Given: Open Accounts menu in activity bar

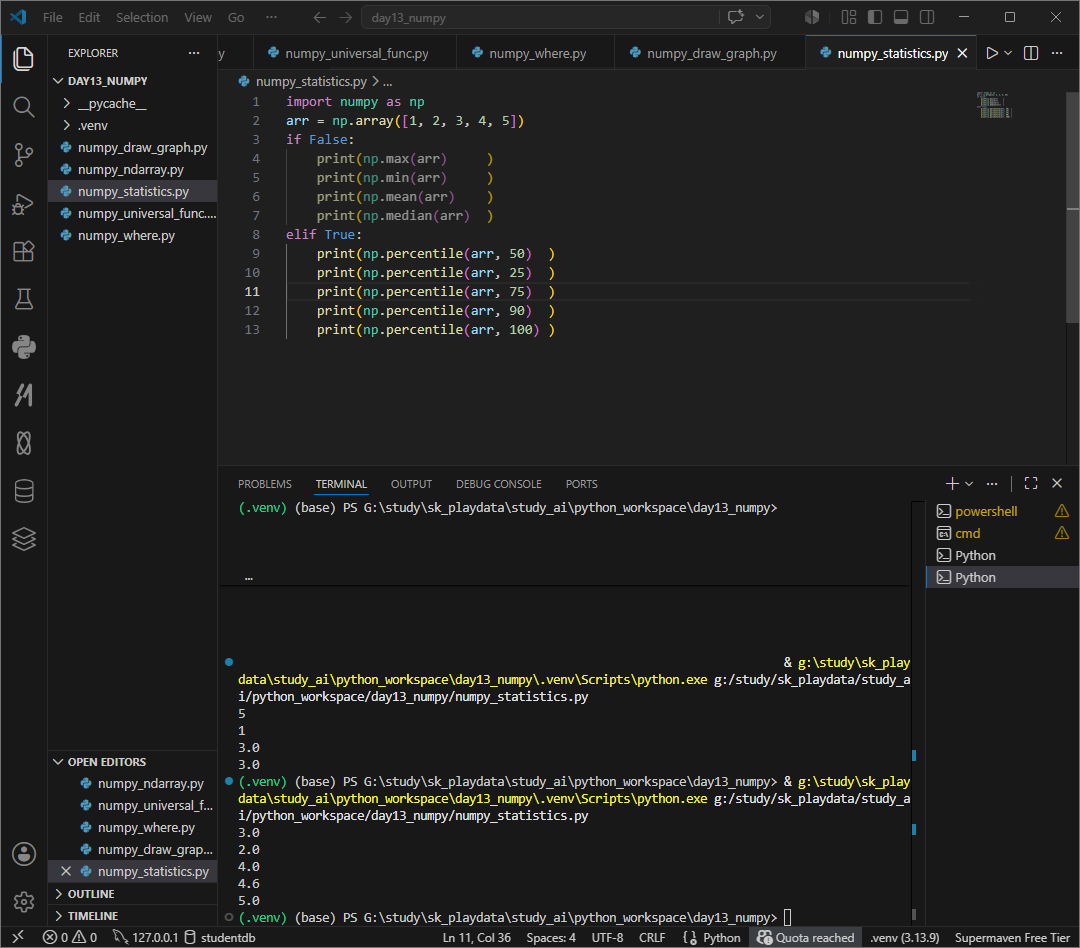Looking at the screenshot, I should 23,854.
